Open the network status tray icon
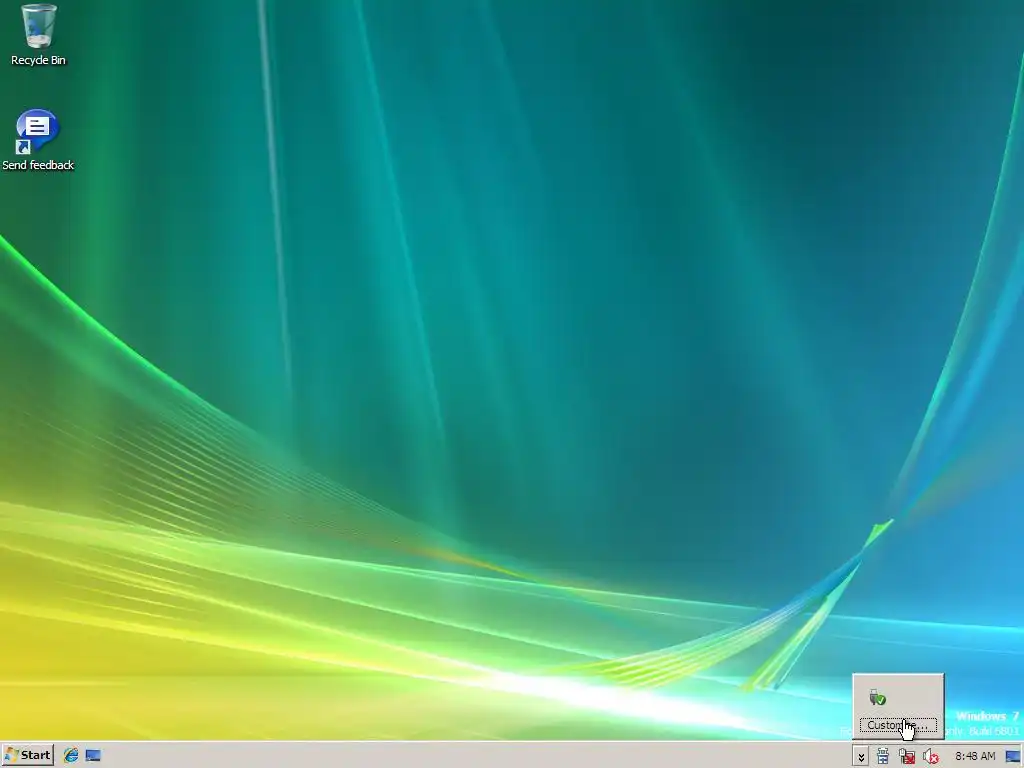The height and width of the screenshot is (768, 1024). tap(906, 756)
